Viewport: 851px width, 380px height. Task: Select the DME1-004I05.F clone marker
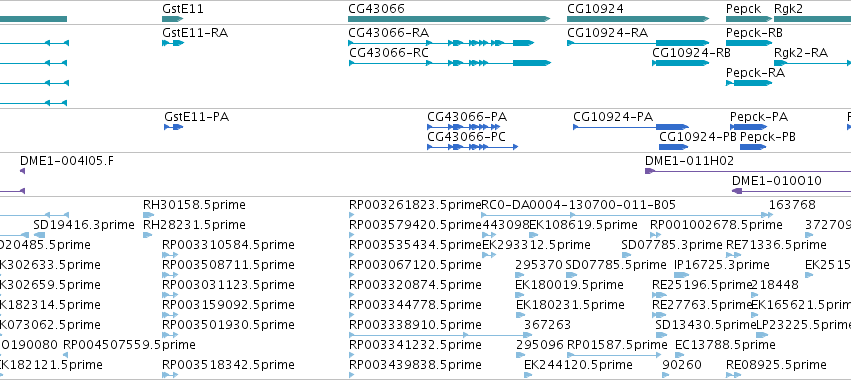pos(22,171)
